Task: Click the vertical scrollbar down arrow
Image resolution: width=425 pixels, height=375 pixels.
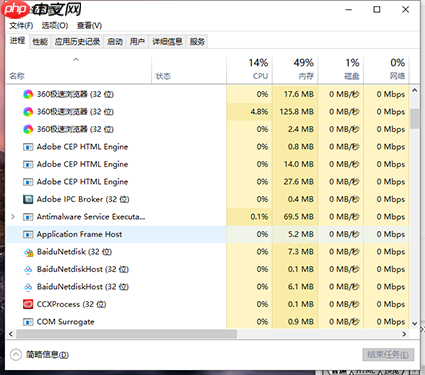Action: click(x=415, y=323)
